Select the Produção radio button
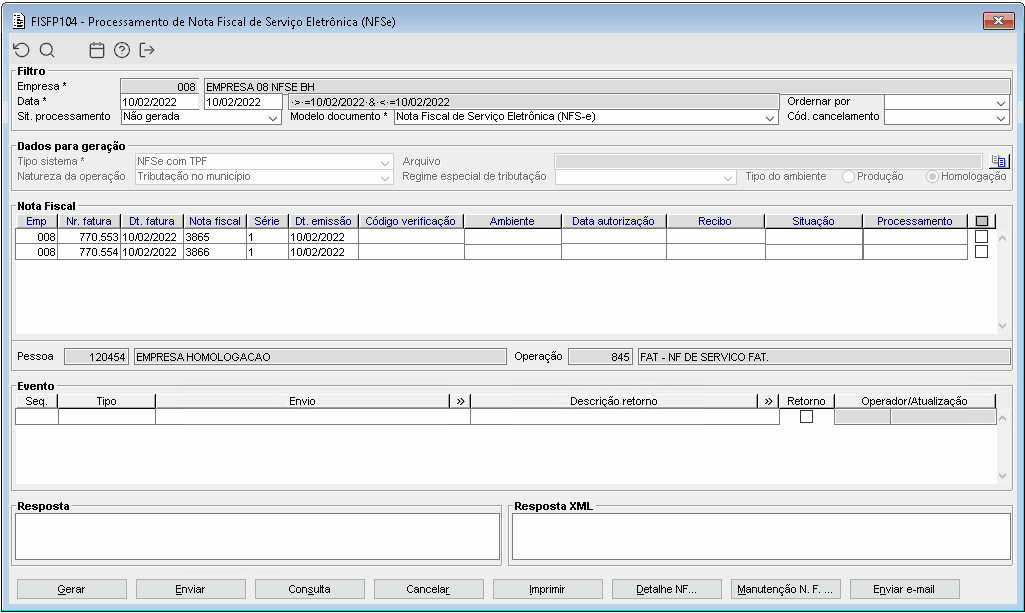This screenshot has height=613, width=1025. coord(849,176)
